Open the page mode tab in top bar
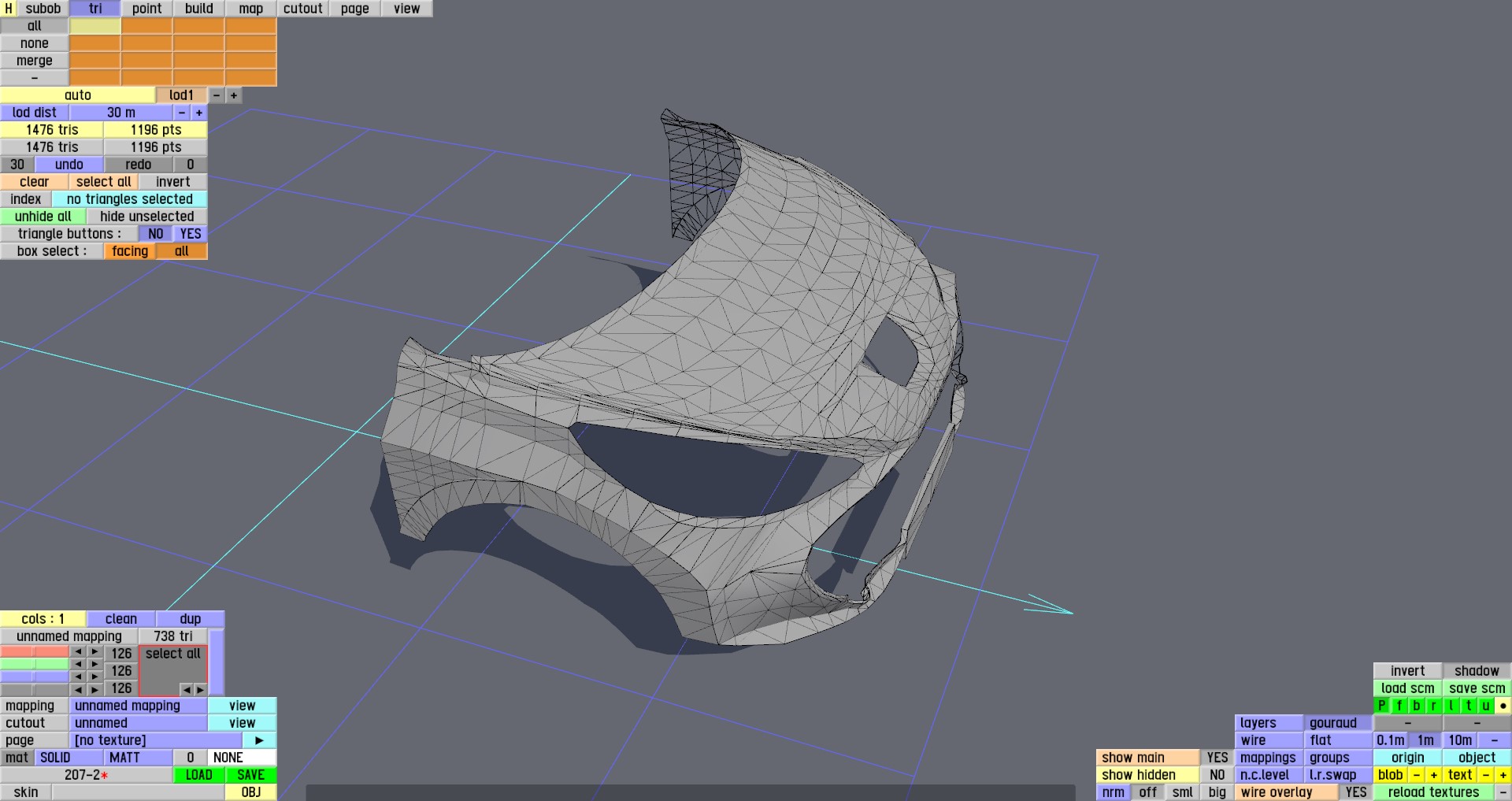Viewport: 1512px width, 801px height. (354, 9)
